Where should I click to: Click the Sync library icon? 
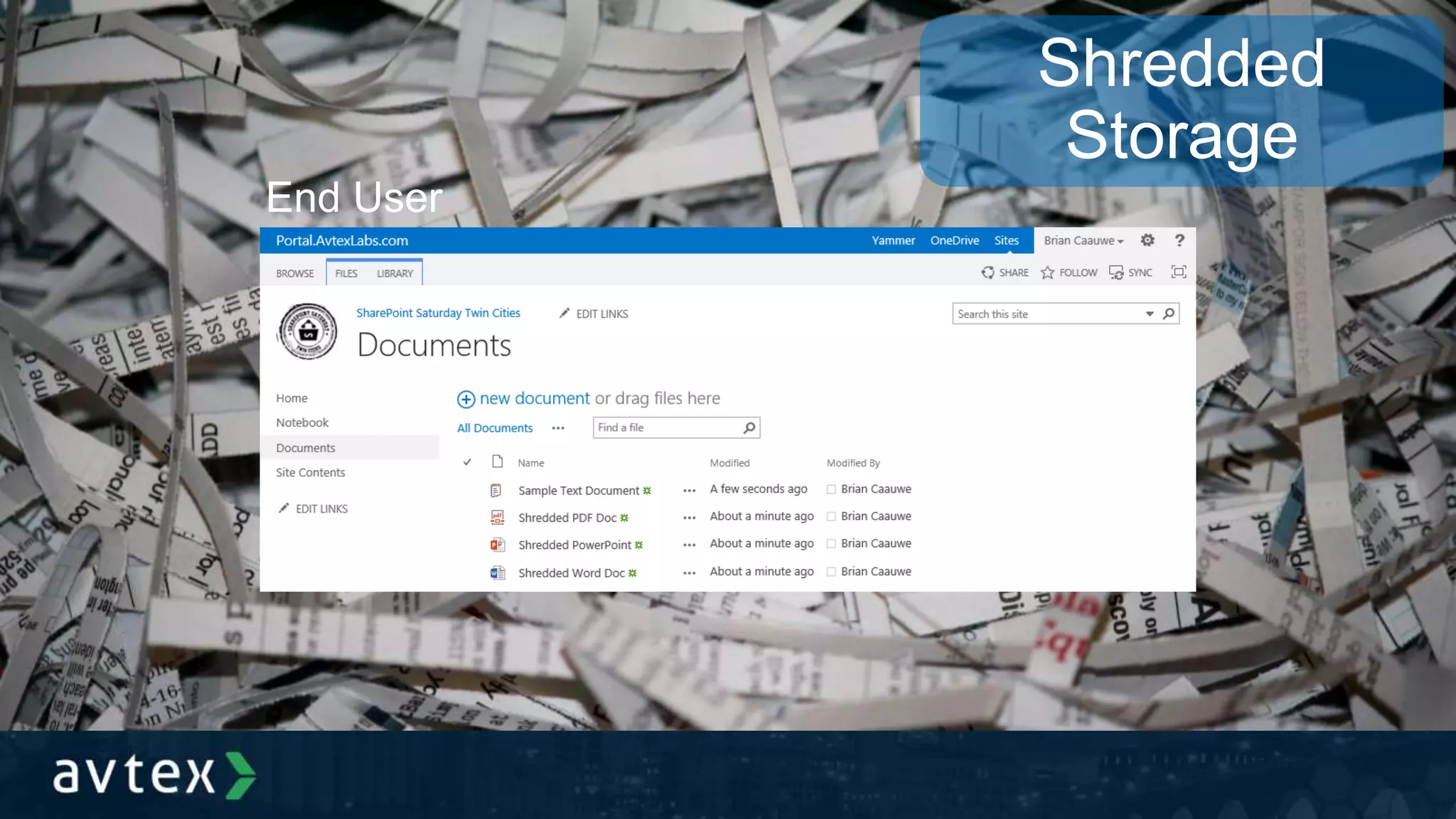(1116, 272)
